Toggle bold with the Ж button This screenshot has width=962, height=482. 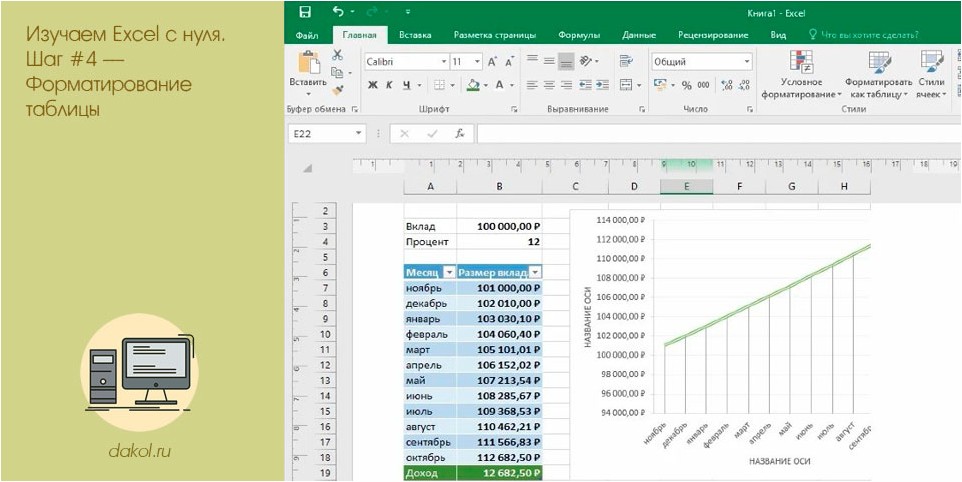(x=372, y=85)
